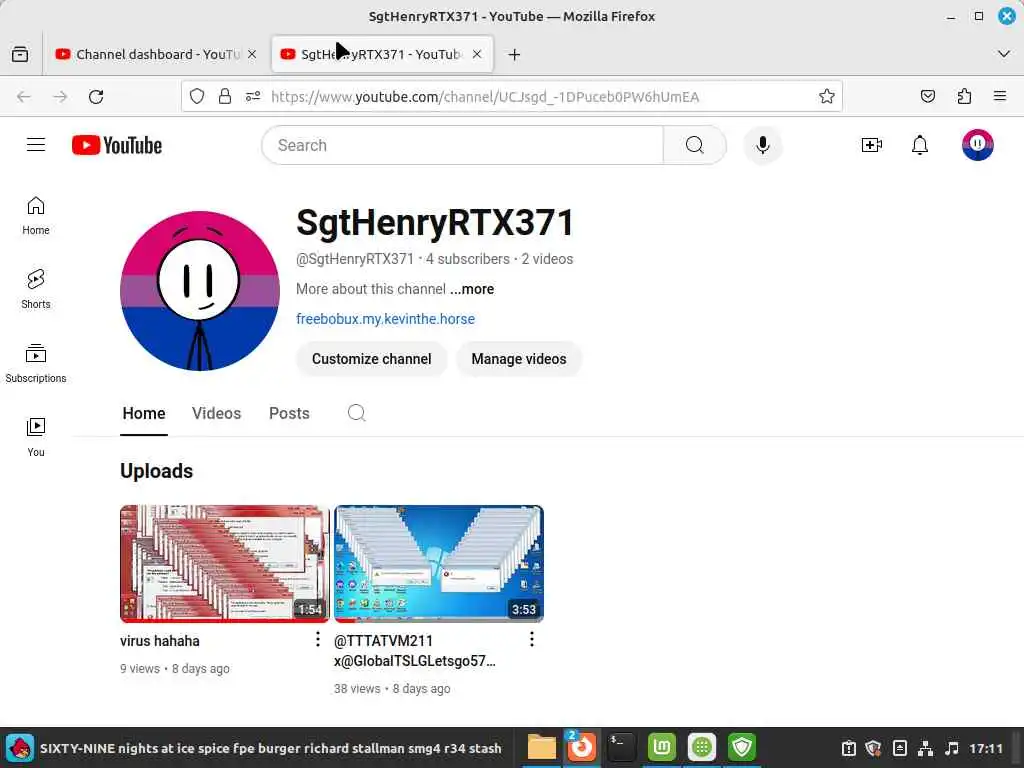Open Firefox View tab icon
Image resolution: width=1024 pixels, height=768 pixels.
click(x=20, y=54)
